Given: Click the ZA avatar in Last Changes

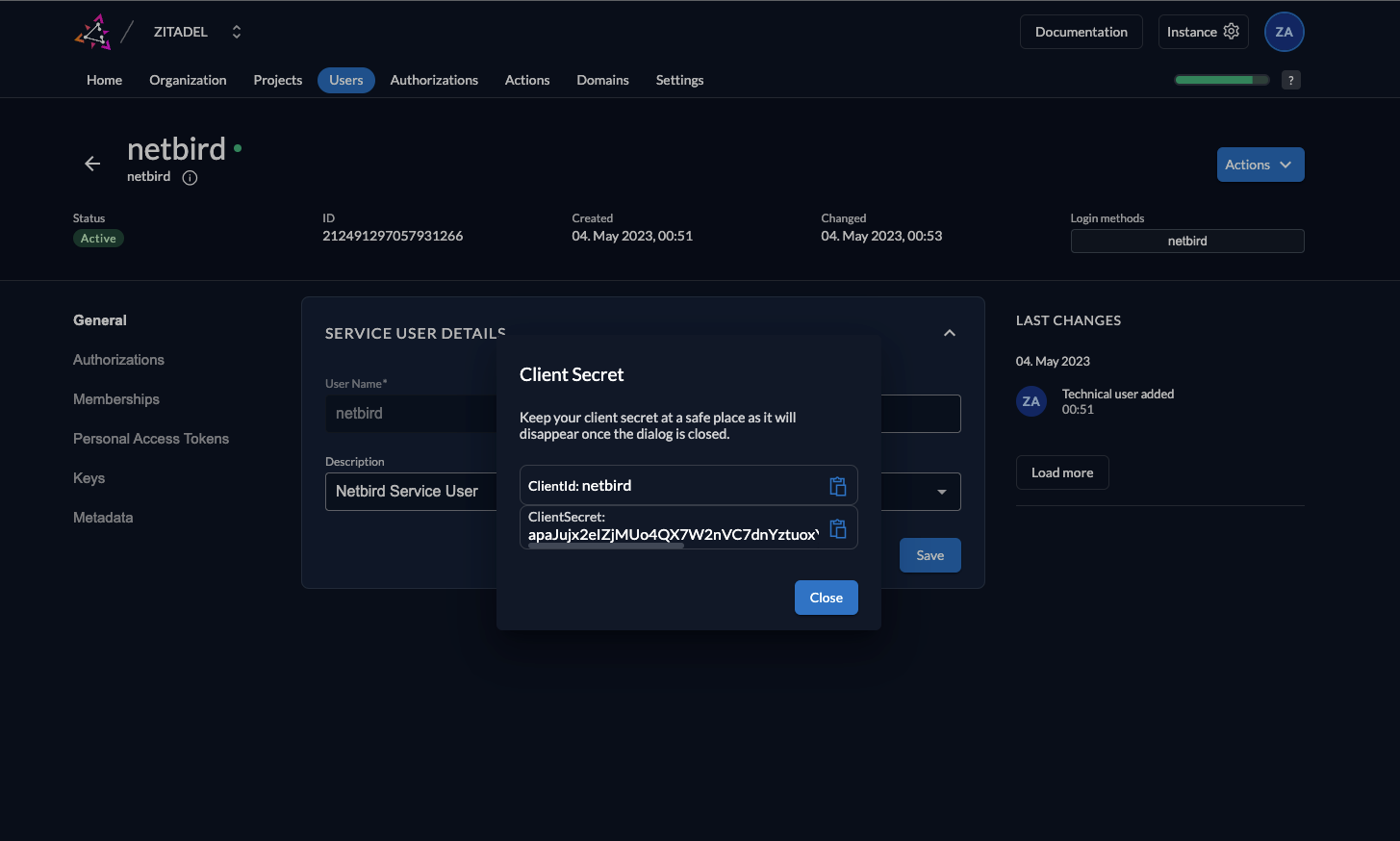Looking at the screenshot, I should coord(1031,401).
